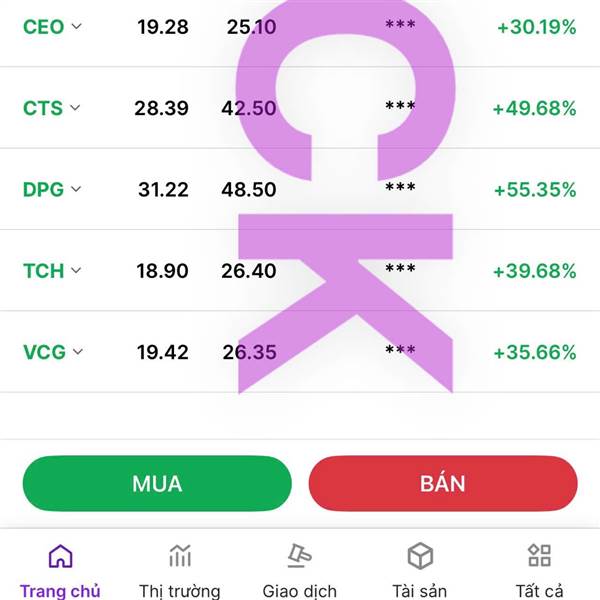Open the Giao dịch gavel icon

tap(300, 556)
